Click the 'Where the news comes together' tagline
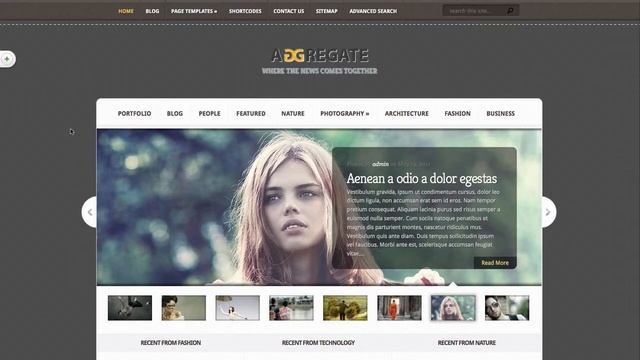The image size is (640, 360). point(320,71)
